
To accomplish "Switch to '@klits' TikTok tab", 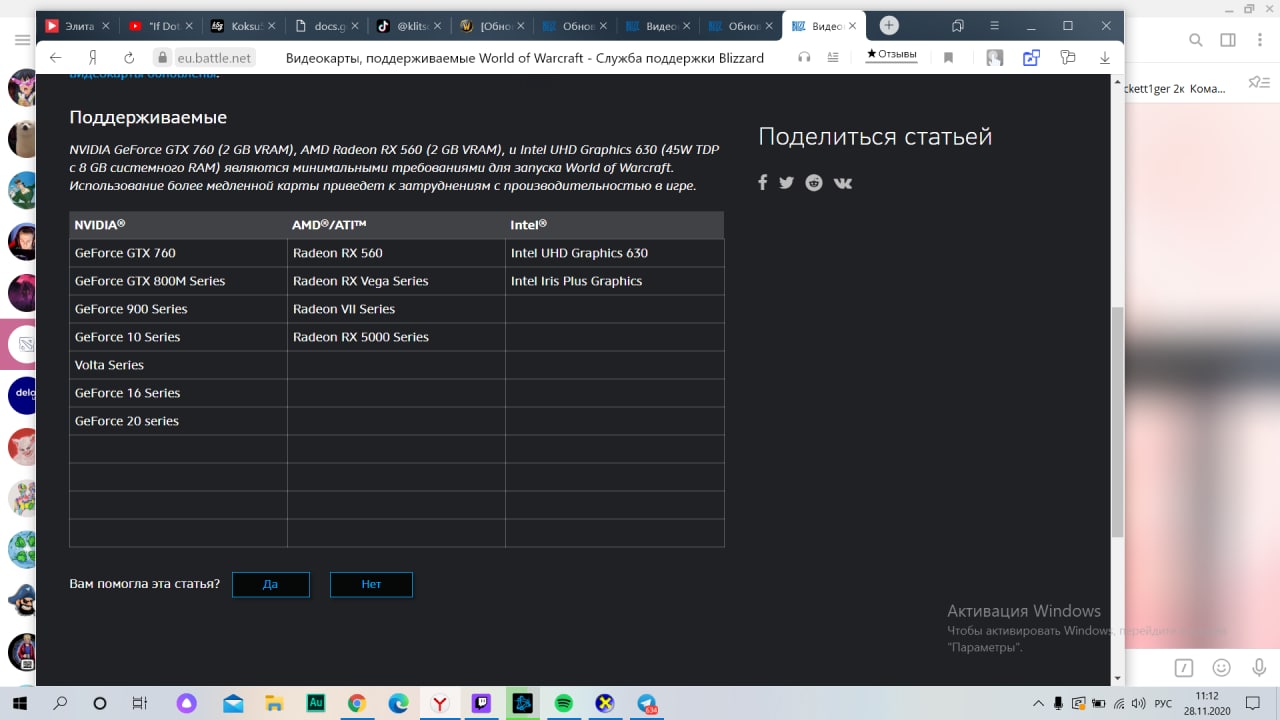I will (x=410, y=26).
